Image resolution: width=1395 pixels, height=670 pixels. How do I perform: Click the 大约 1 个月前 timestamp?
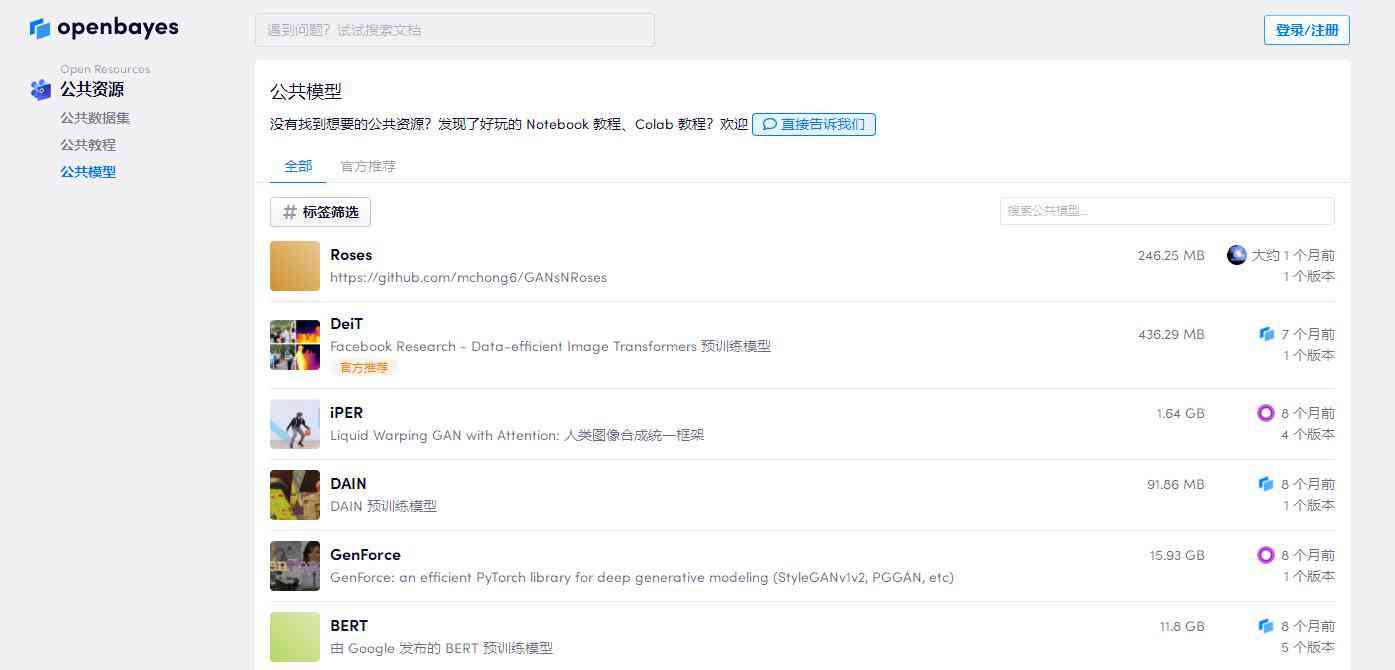[1293, 255]
